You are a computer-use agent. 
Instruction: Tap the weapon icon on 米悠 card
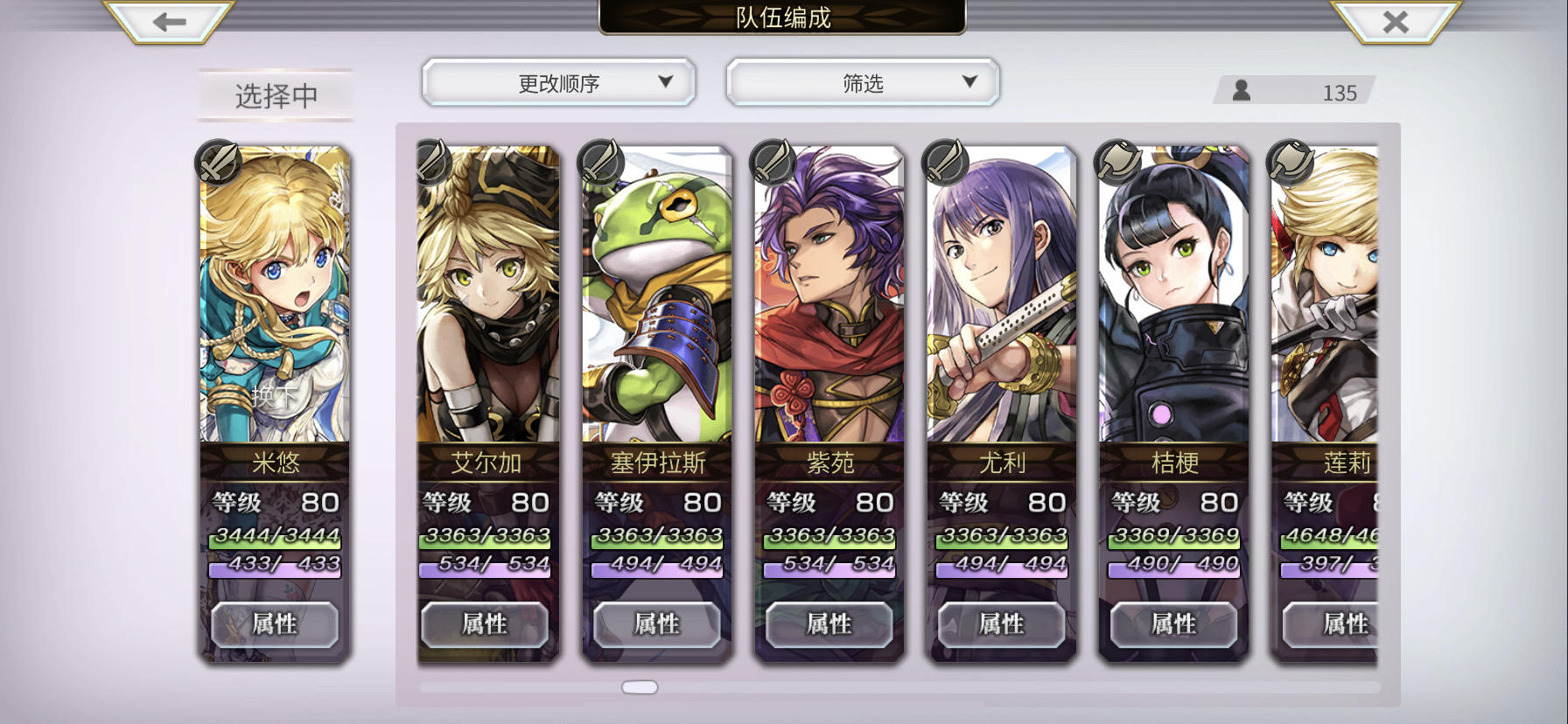(218, 162)
